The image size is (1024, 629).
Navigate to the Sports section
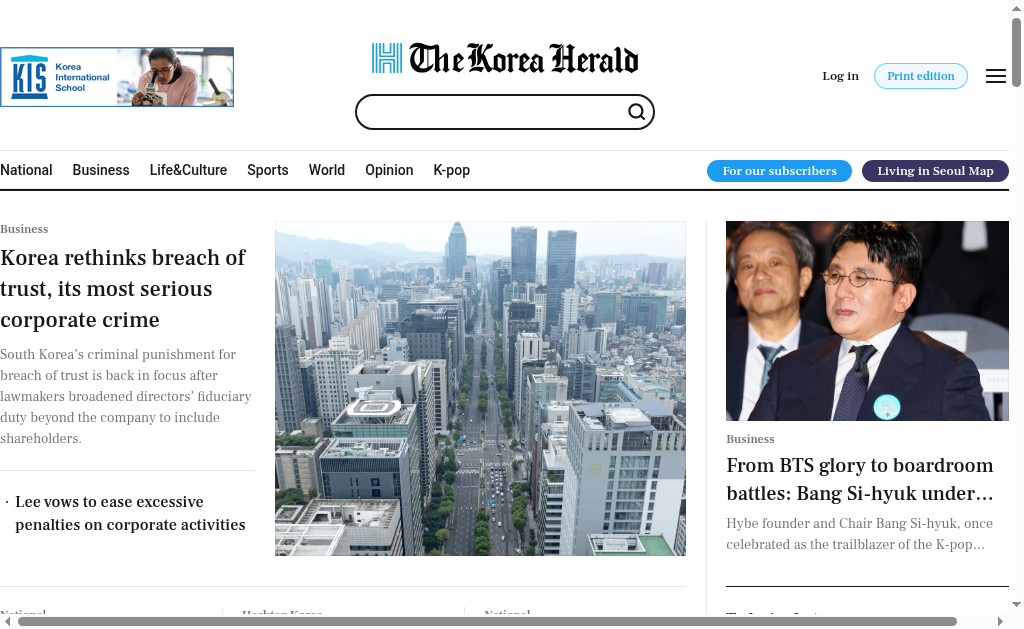[x=268, y=170]
